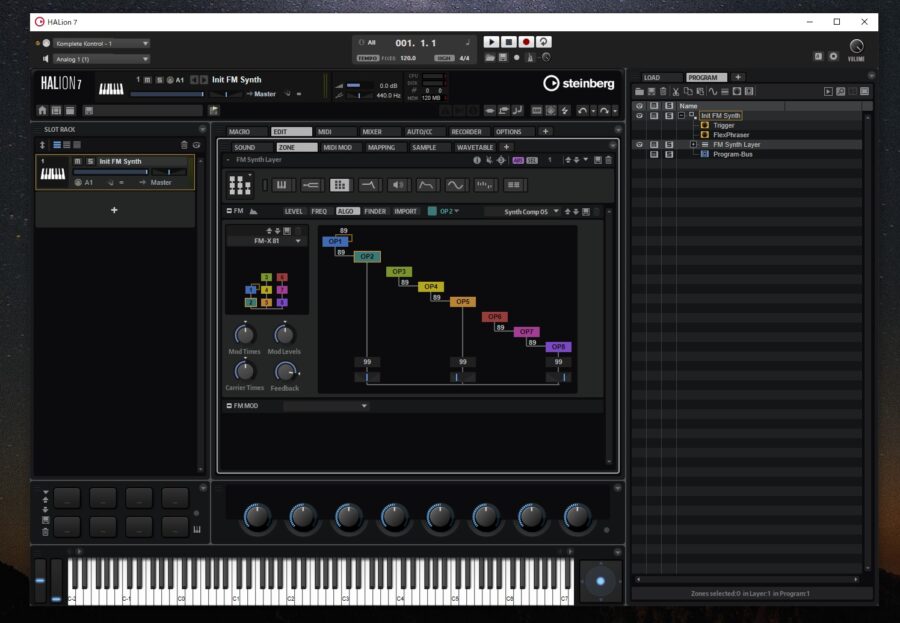Show the step modulator section icon
The image size is (900, 623).
(x=484, y=185)
